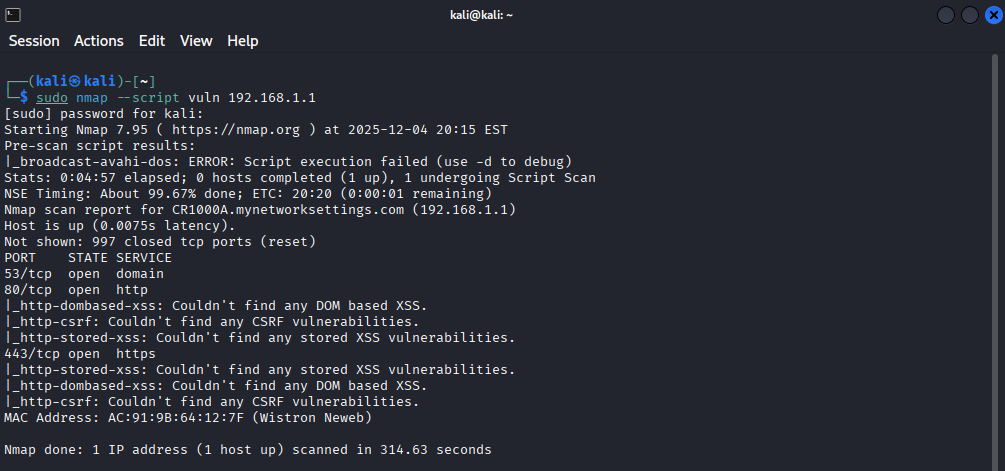Click the 53/tcp open domain line
The image size is (1005, 471).
(84, 273)
